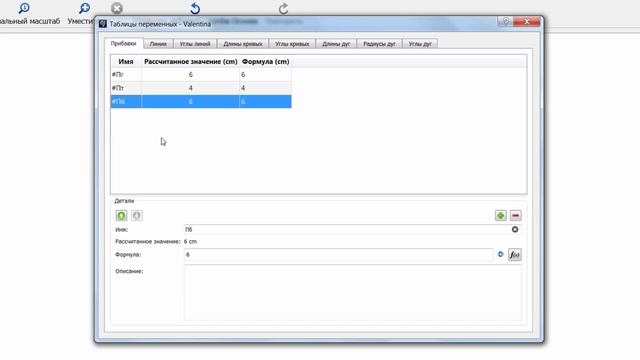Click calculated value 4 in the #Пт row

click(x=191, y=88)
